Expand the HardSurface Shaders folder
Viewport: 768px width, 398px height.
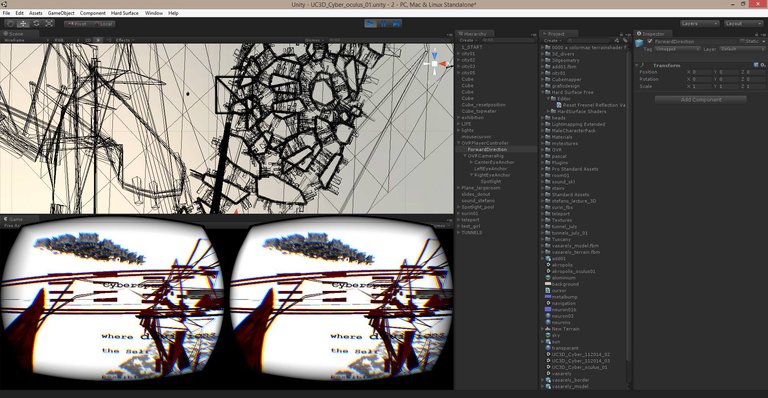pyautogui.click(x=549, y=112)
